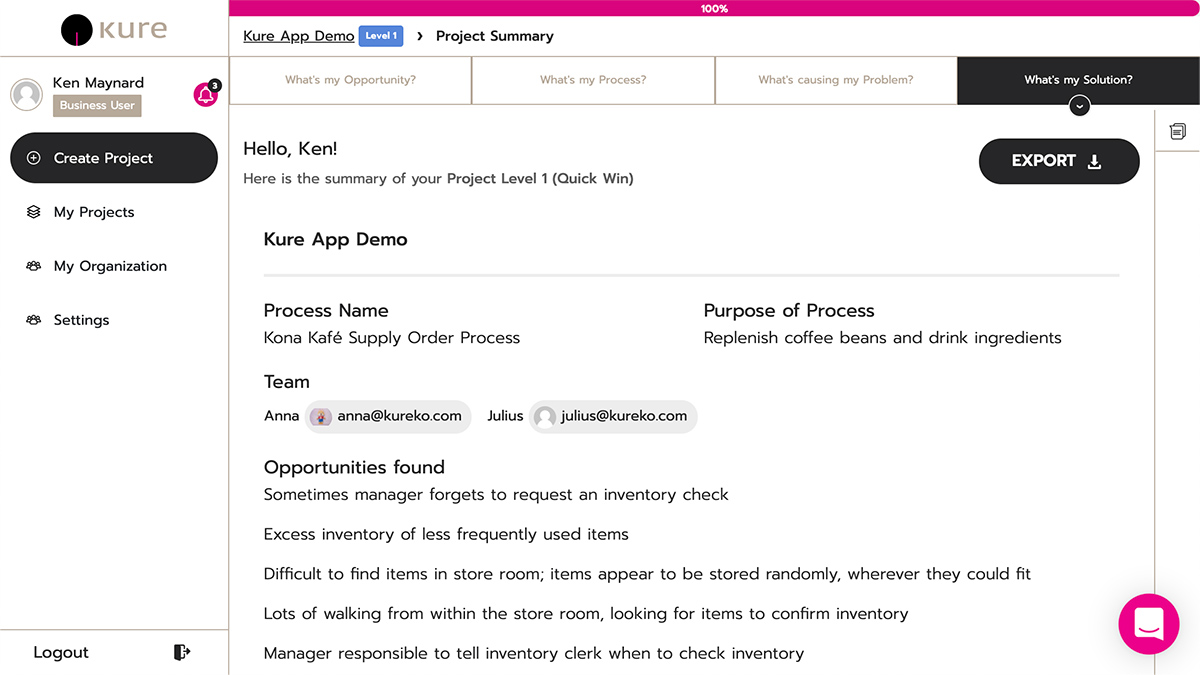The width and height of the screenshot is (1200, 675).
Task: Switch to What's my Process tab
Action: click(593, 80)
